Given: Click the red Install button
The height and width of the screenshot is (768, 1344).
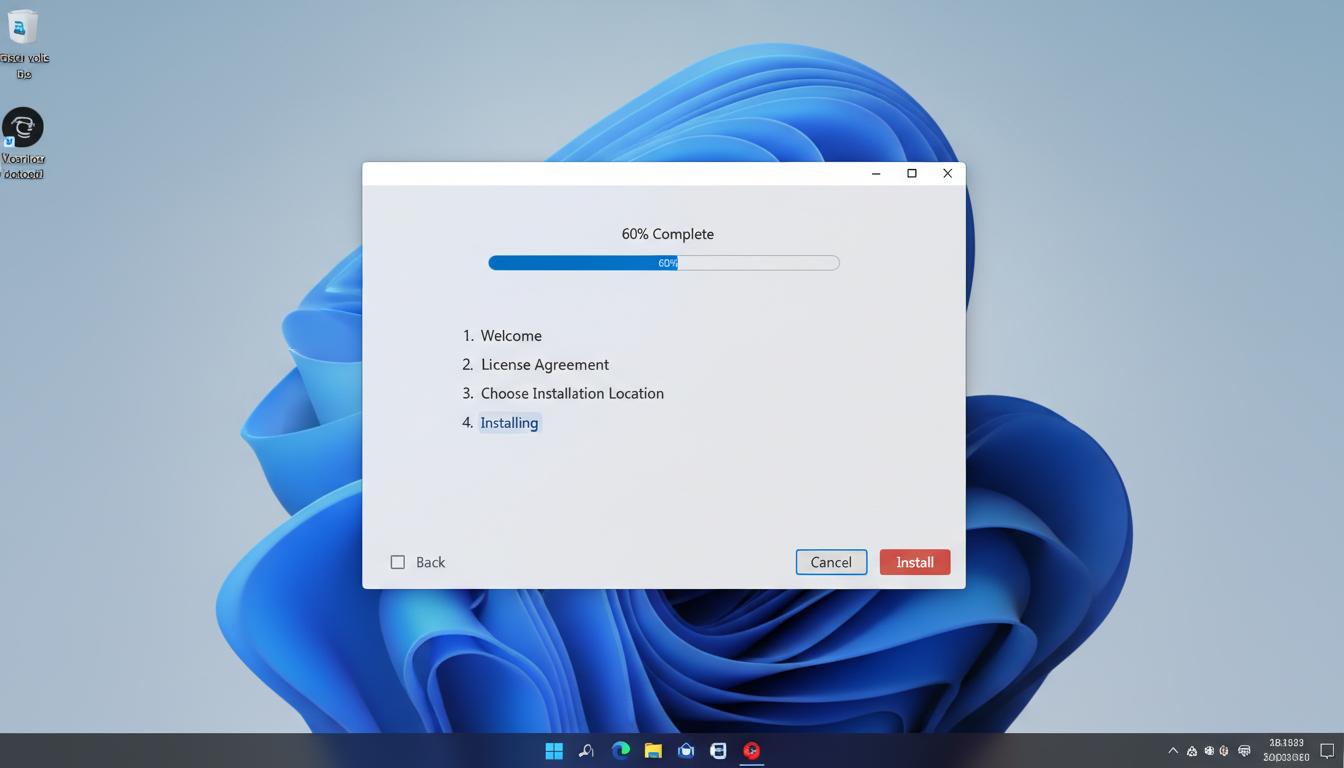Looking at the screenshot, I should [x=914, y=562].
